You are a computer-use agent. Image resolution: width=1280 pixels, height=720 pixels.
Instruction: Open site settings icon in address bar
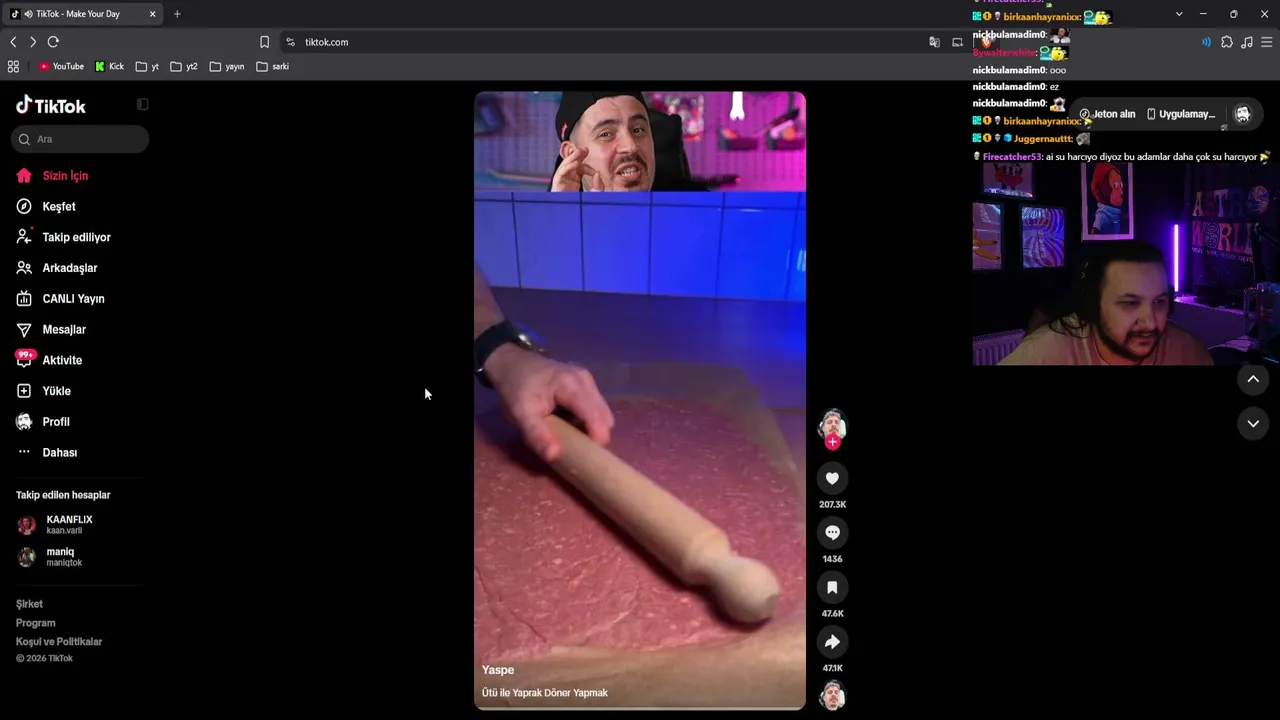(290, 42)
